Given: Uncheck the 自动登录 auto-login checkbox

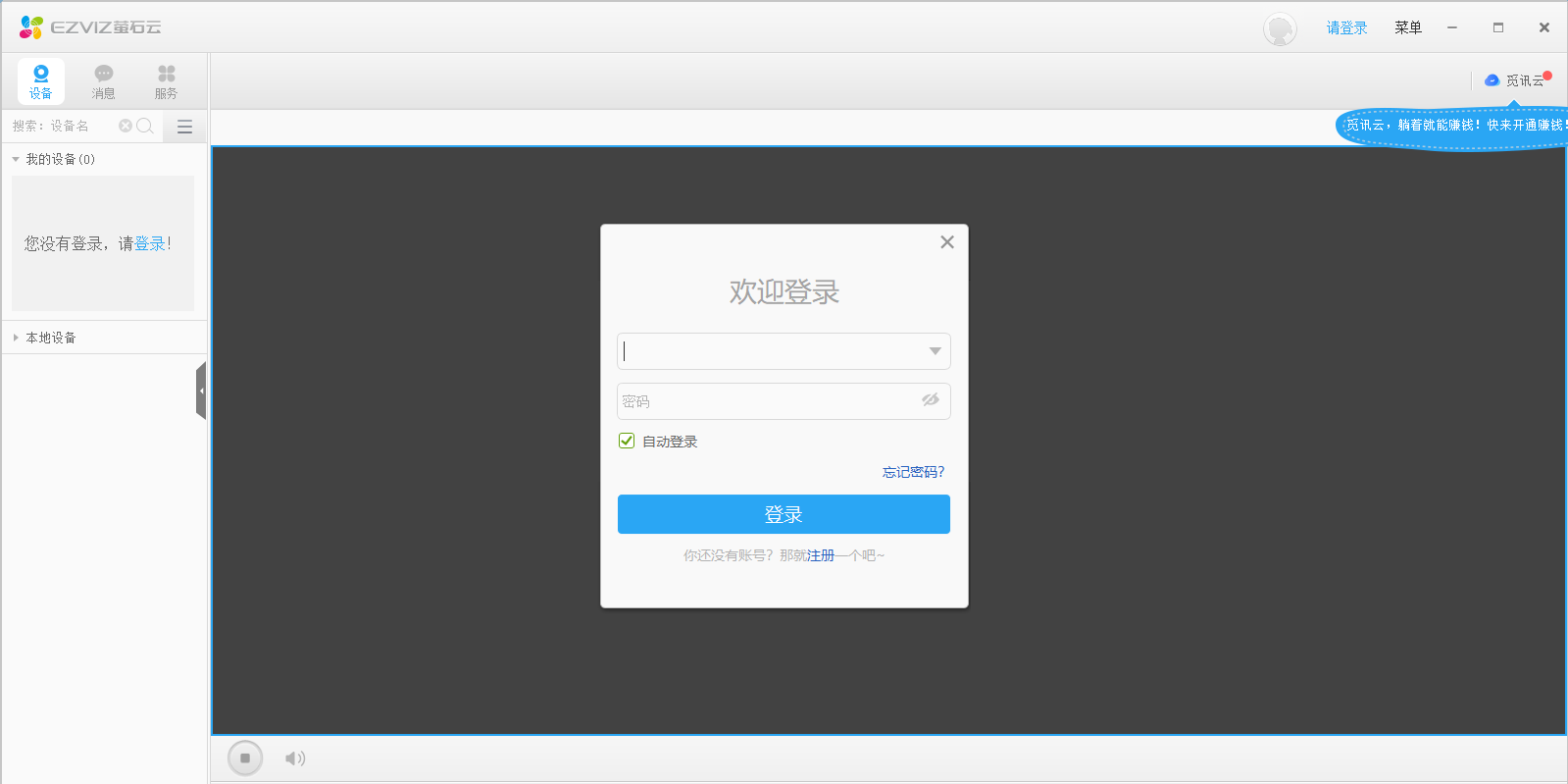Looking at the screenshot, I should (x=627, y=441).
